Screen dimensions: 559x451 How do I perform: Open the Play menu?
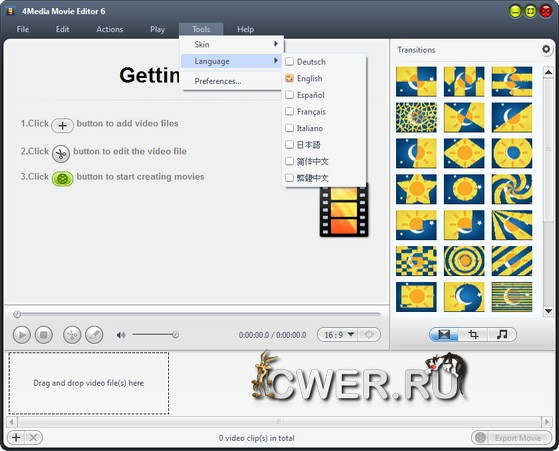point(157,29)
